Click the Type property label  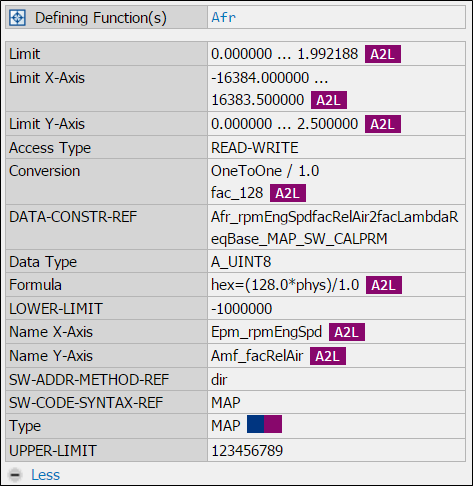(25, 426)
